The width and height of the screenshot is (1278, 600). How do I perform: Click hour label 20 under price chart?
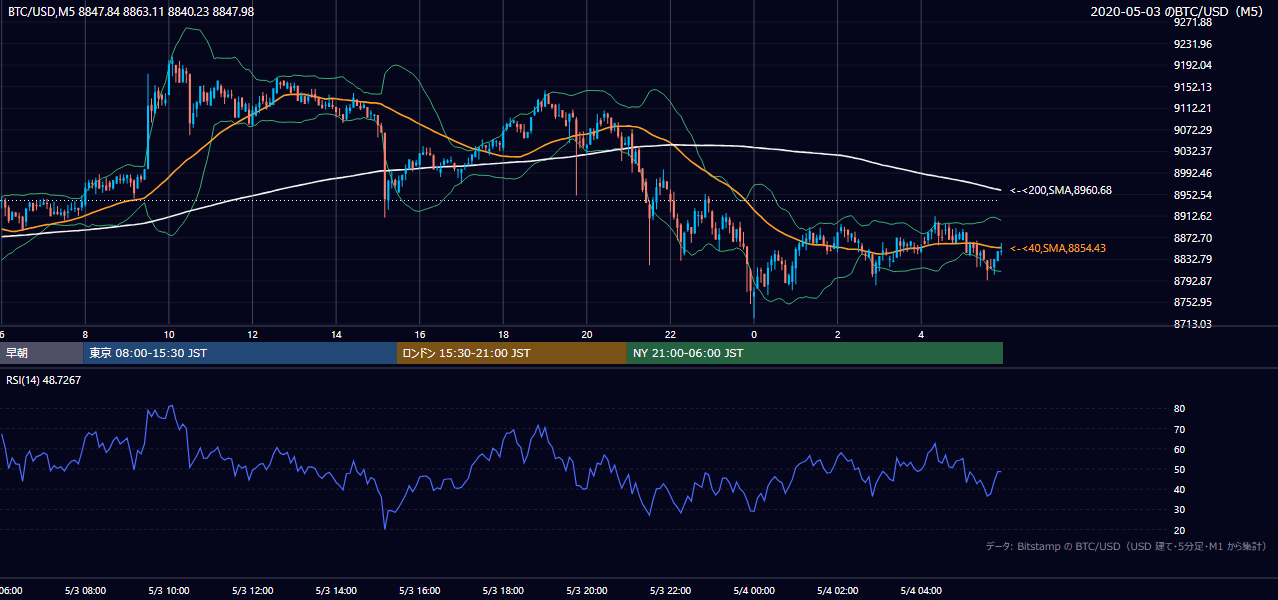587,335
